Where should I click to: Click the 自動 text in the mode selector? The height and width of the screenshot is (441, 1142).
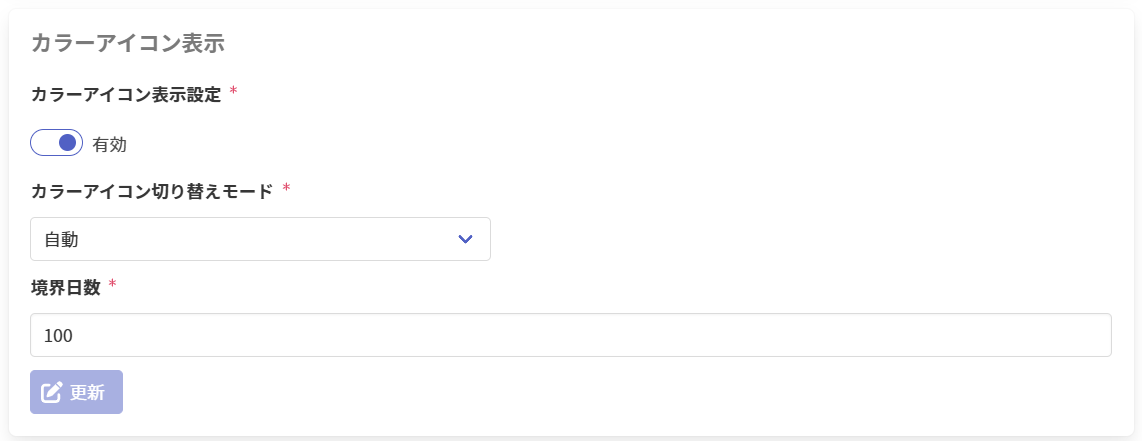(62, 239)
